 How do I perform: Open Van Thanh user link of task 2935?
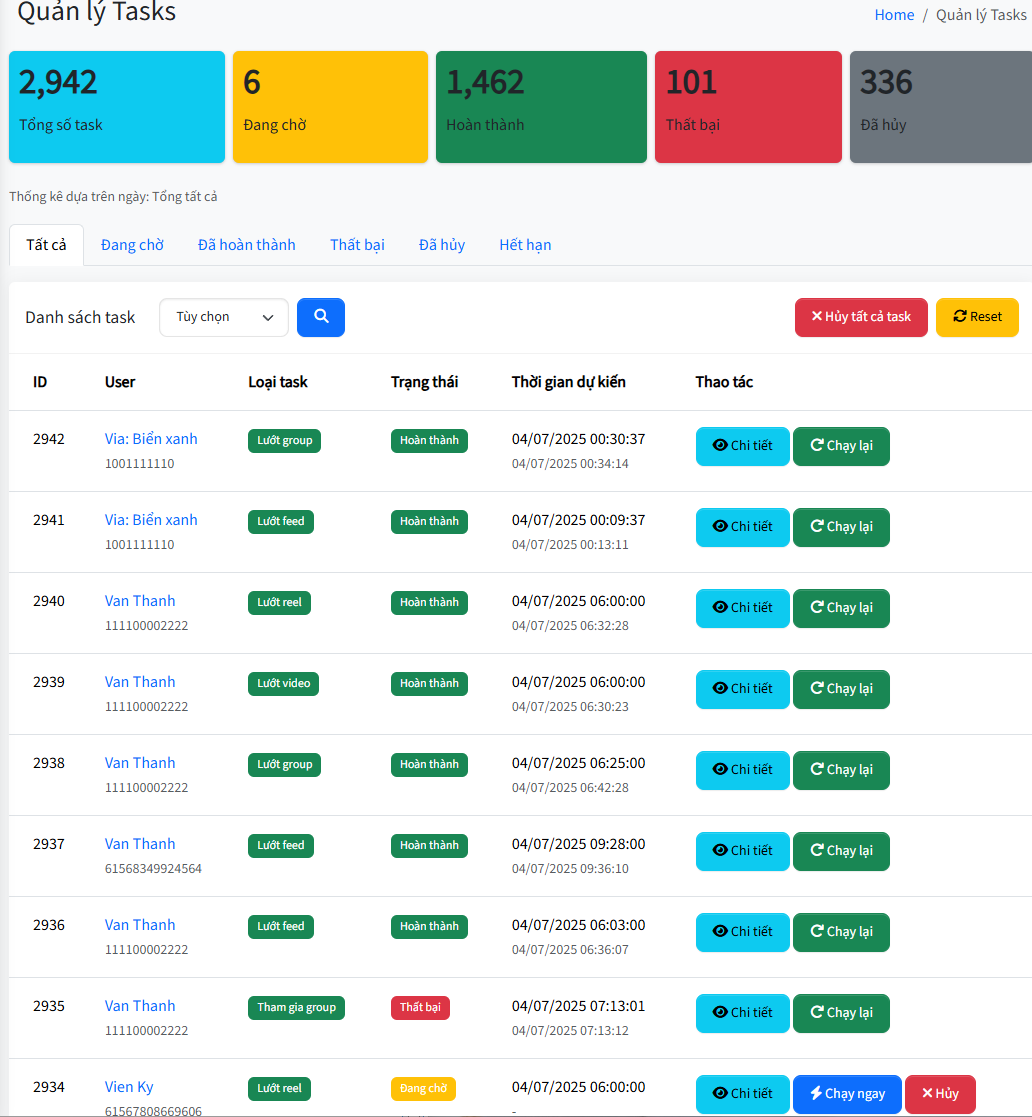140,1006
